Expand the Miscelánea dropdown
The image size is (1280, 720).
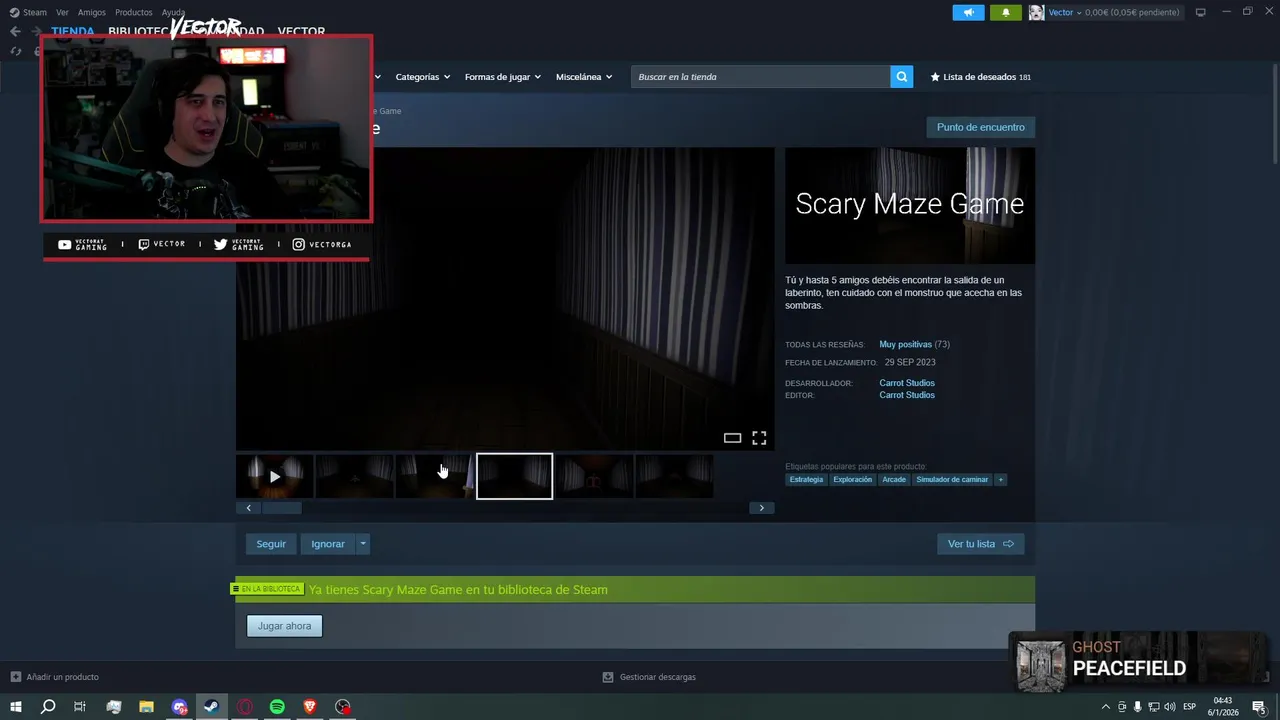pyautogui.click(x=584, y=77)
